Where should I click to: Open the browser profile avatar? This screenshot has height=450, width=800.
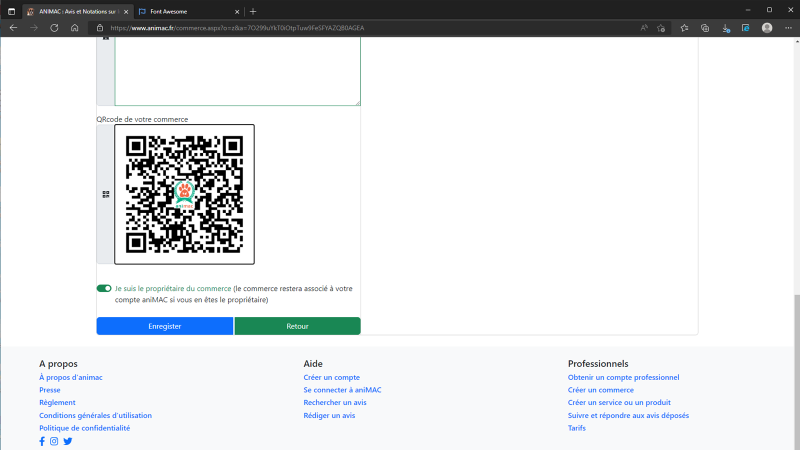tap(767, 28)
